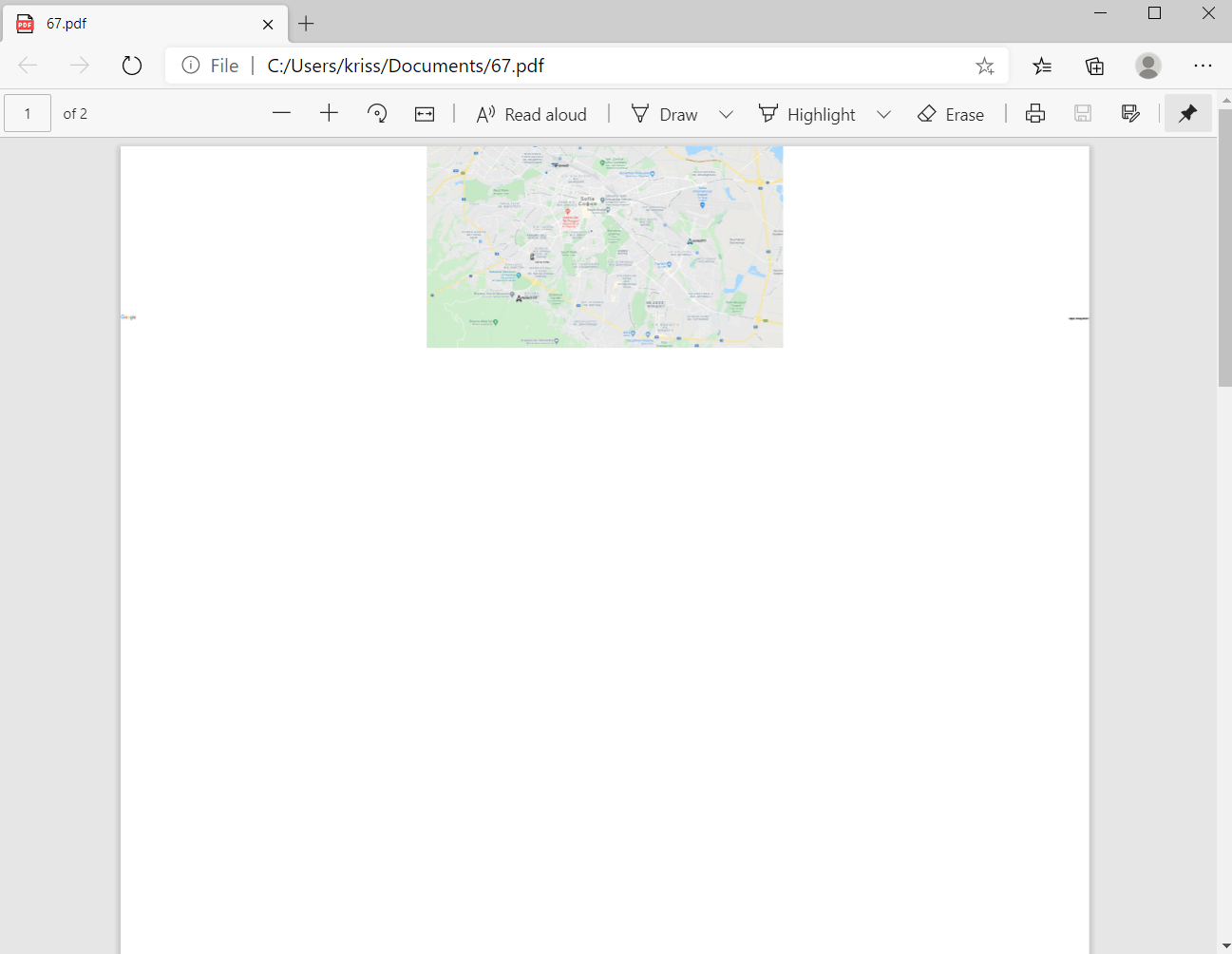Start Read aloud for the document
Screen dimensions: 1232x954
coord(531,113)
